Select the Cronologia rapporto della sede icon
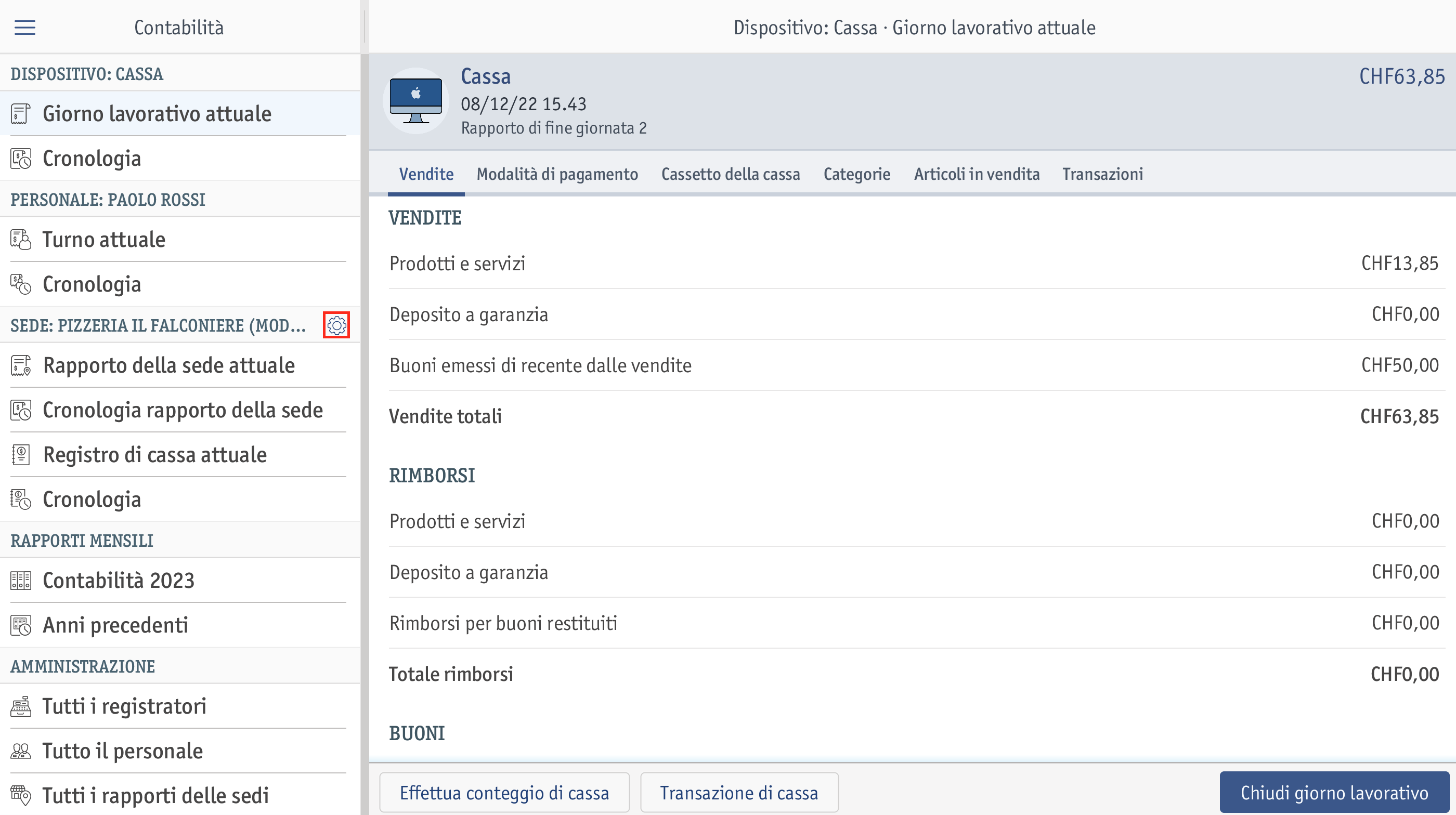The width and height of the screenshot is (1456, 815). point(21,410)
